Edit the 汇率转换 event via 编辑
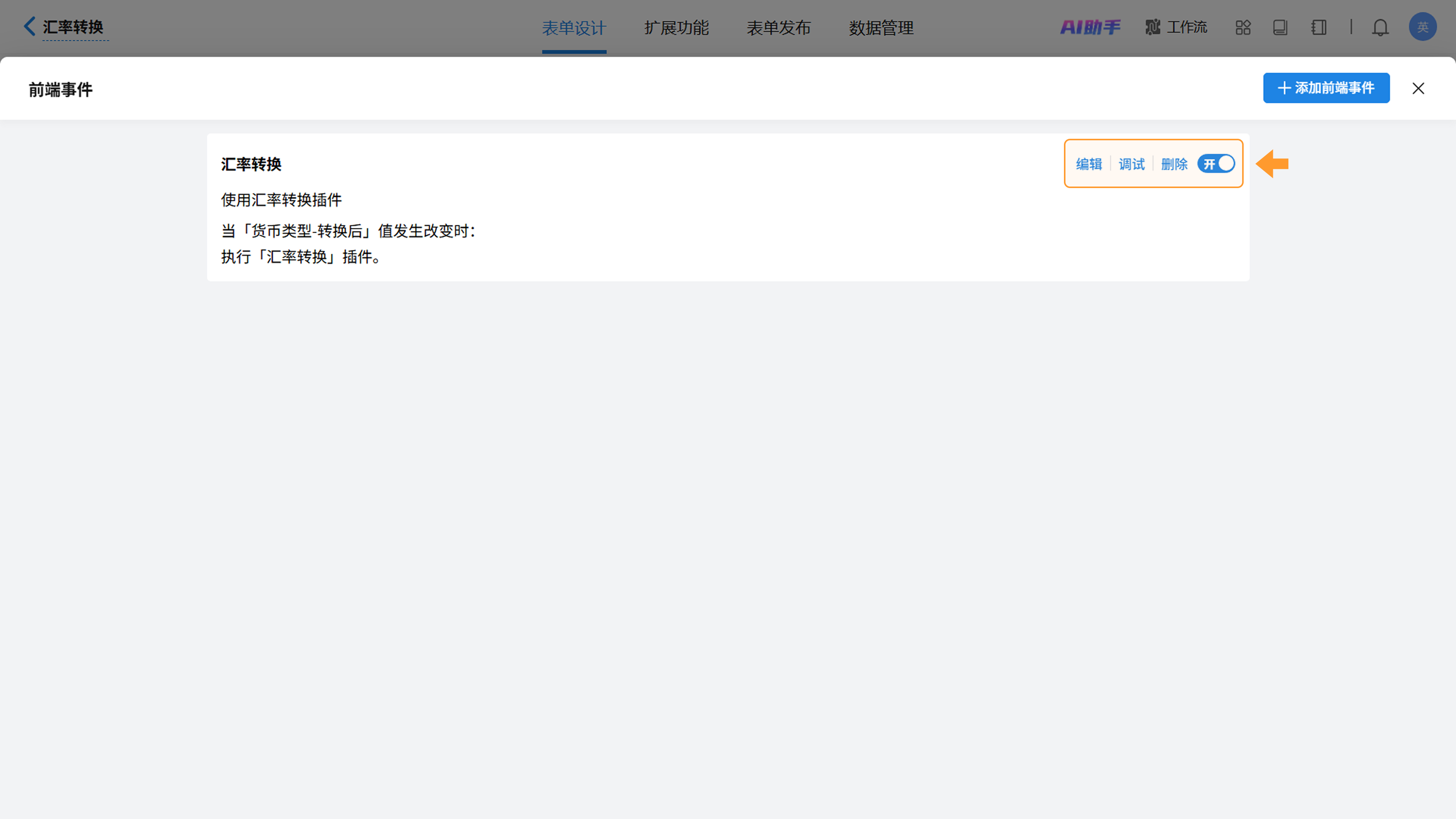1456x819 pixels. point(1089,164)
